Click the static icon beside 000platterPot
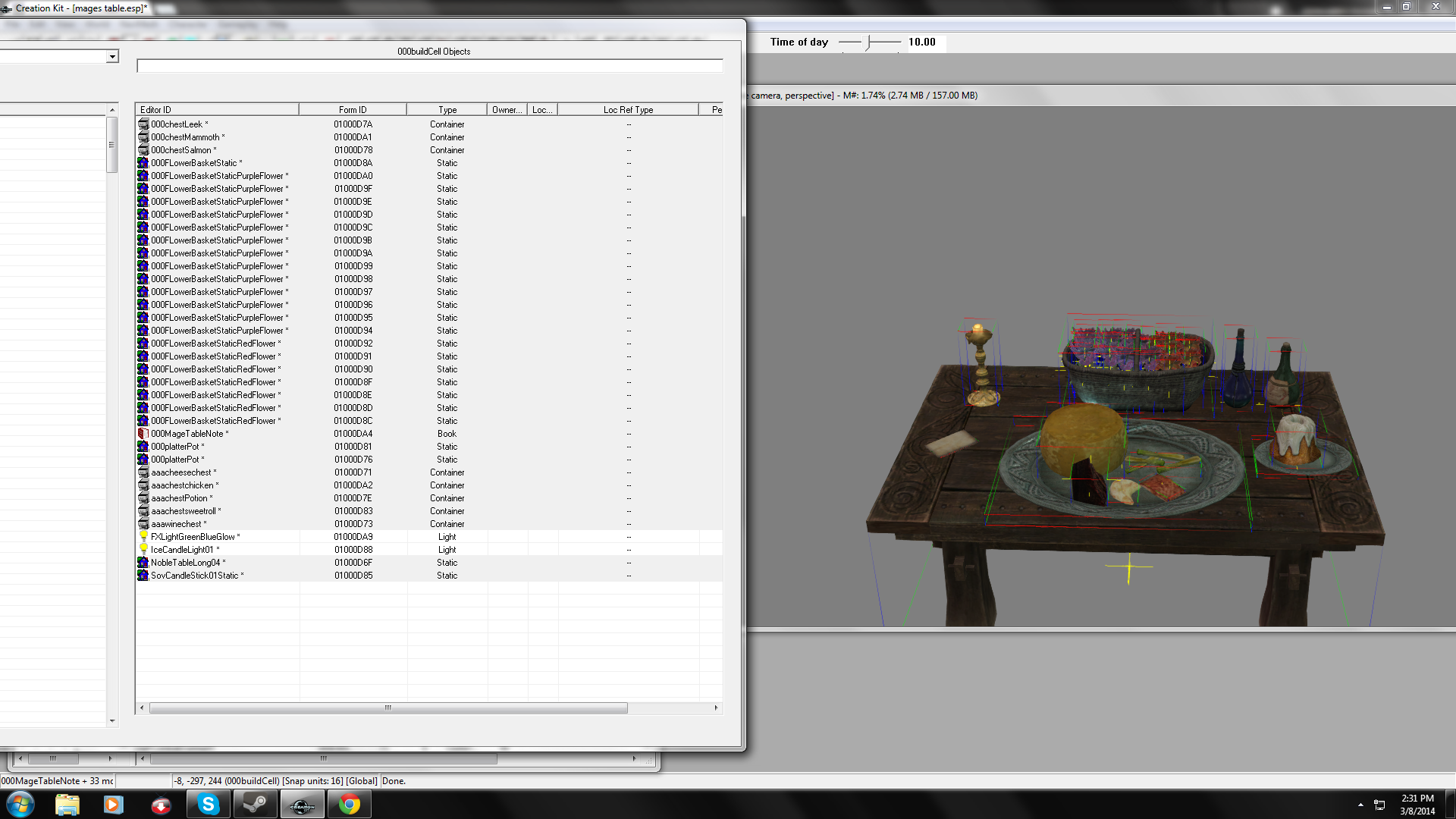Image resolution: width=1456 pixels, height=819 pixels. 143,446
